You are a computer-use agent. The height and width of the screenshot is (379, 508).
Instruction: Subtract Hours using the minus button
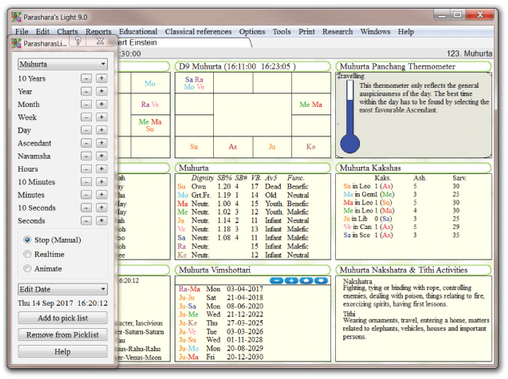pyautogui.click(x=86, y=169)
